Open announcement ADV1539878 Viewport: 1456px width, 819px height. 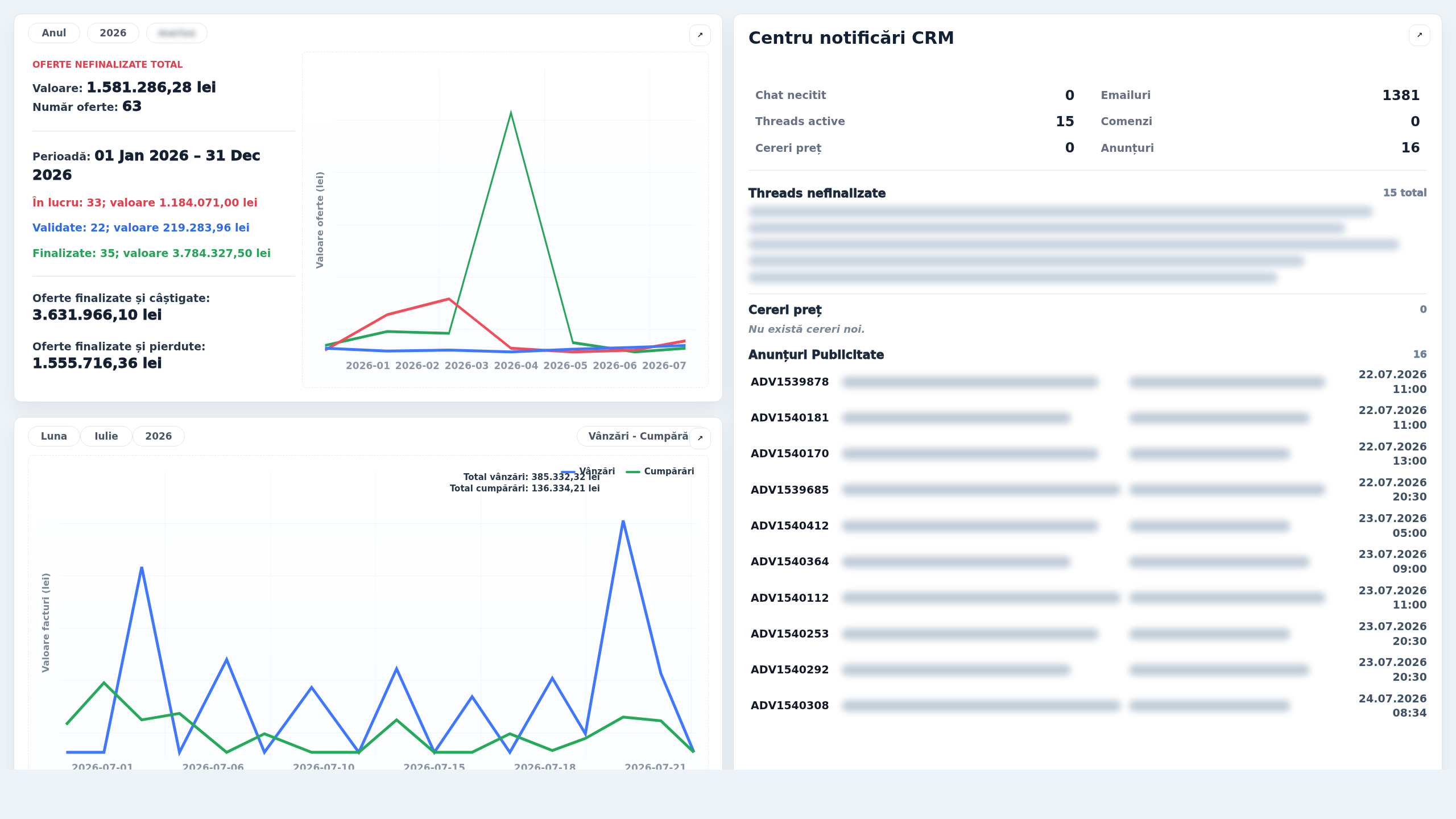tap(1087, 382)
